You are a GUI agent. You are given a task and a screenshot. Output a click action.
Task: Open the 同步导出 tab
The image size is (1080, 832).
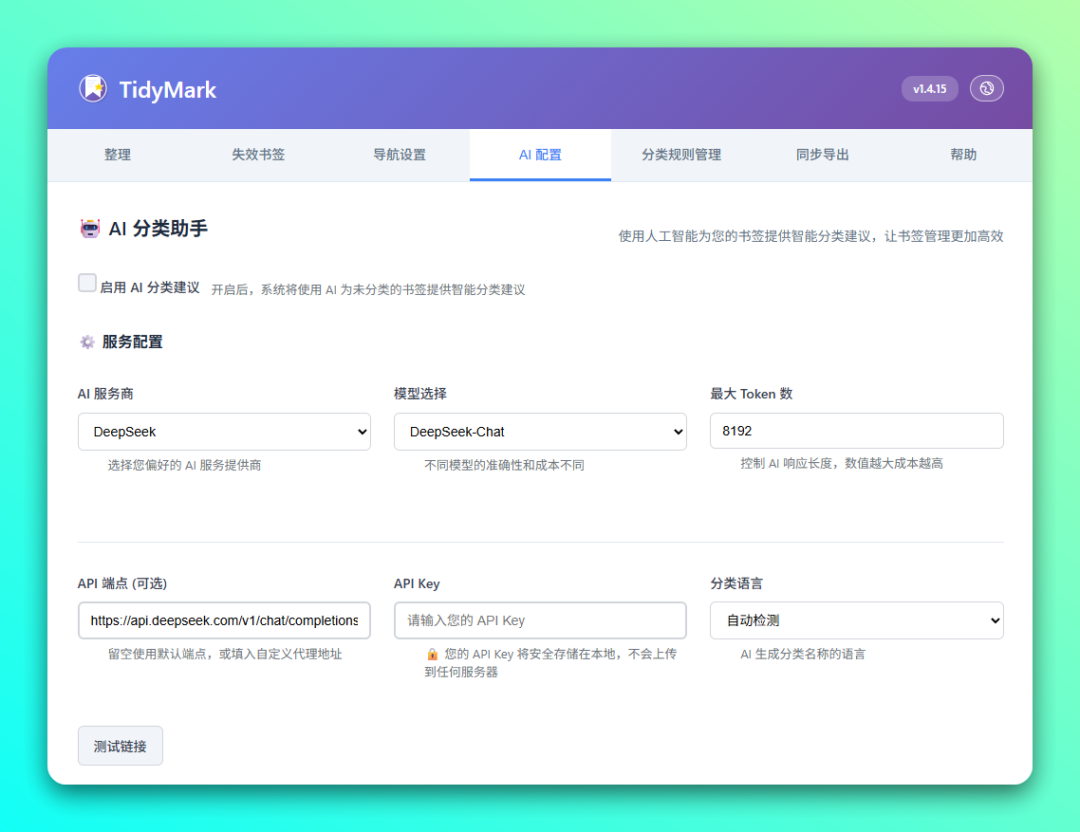pyautogui.click(x=822, y=155)
